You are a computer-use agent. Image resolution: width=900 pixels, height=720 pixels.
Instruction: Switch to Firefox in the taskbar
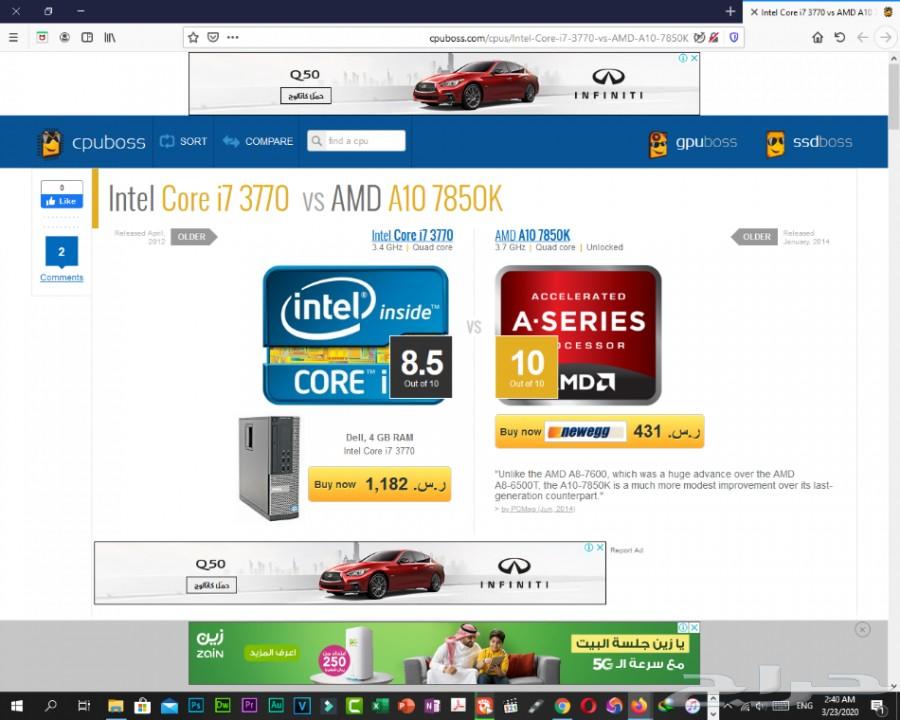point(639,706)
